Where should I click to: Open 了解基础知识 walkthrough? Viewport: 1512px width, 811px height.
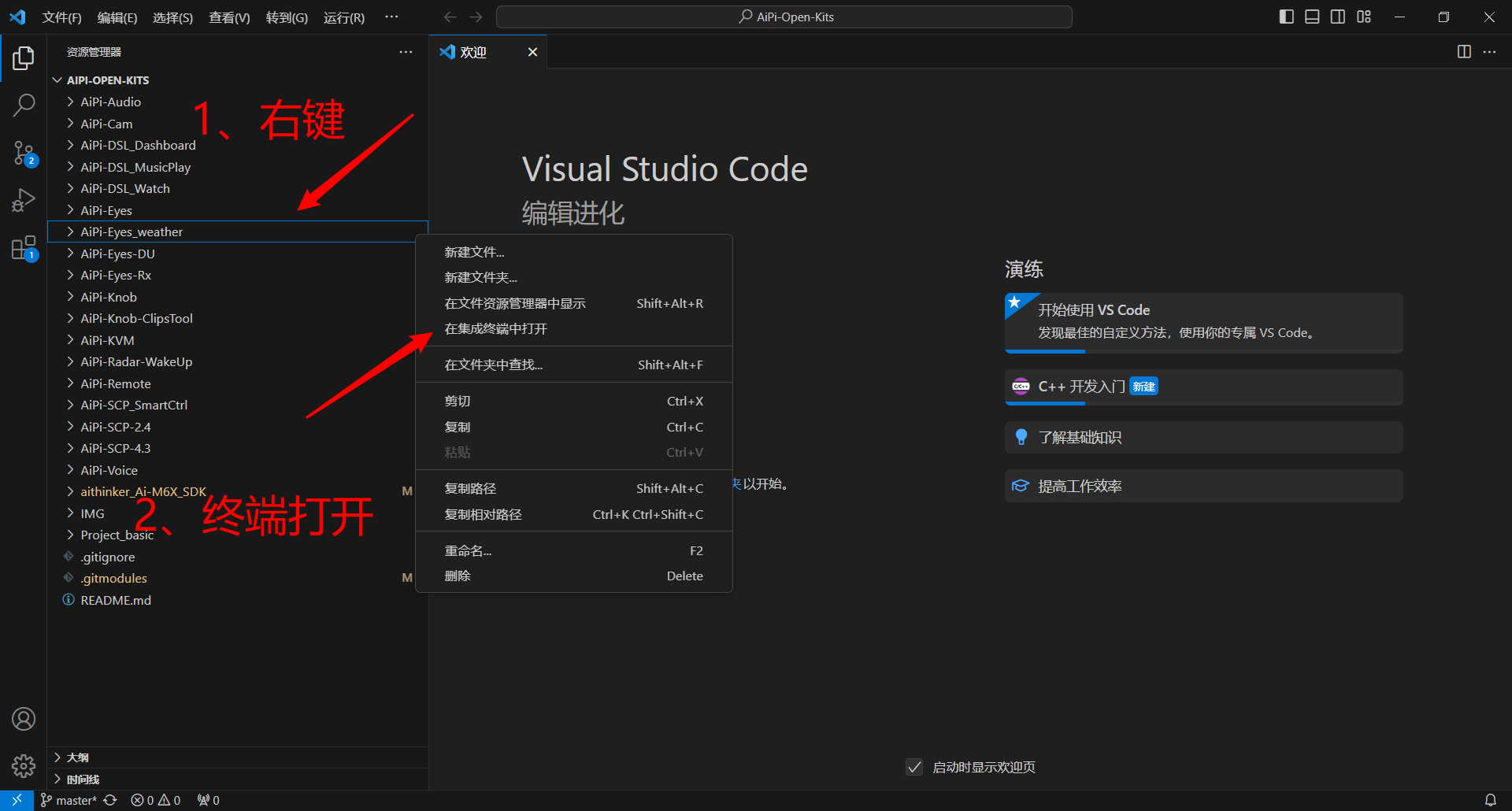(1203, 437)
